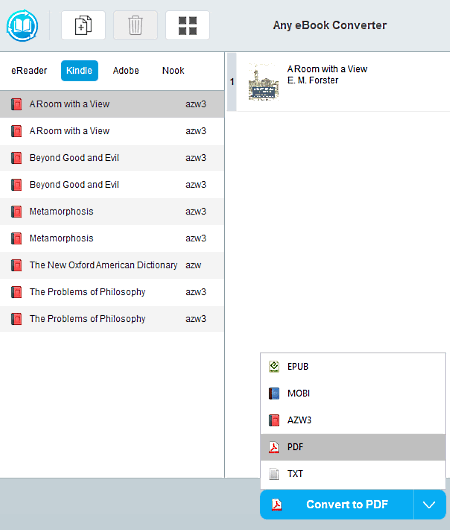Select The New Oxford American Dictionary row
This screenshot has height=530, width=450.
tap(112, 265)
